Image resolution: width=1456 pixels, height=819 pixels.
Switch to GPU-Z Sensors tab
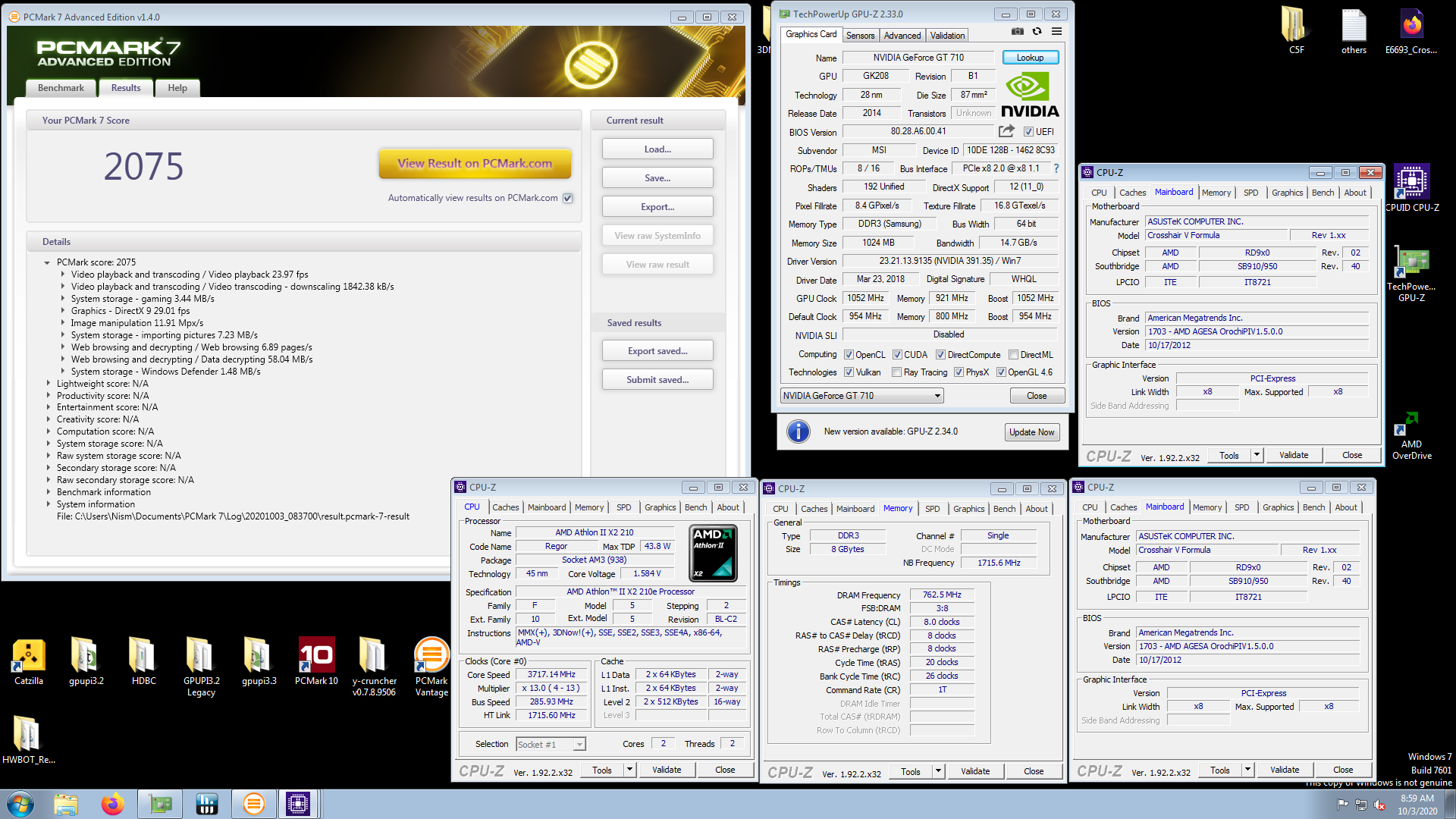(x=860, y=36)
